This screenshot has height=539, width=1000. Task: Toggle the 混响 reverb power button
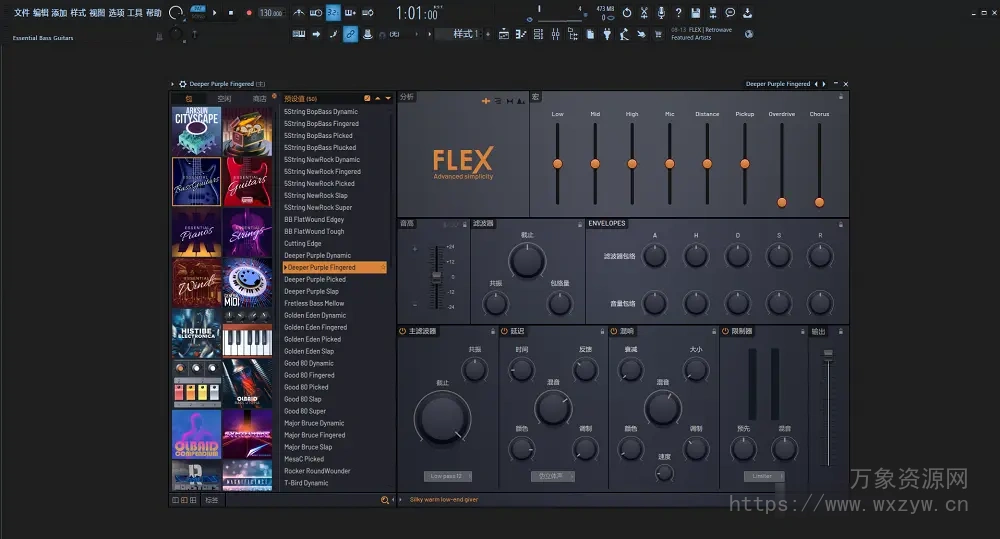614,331
